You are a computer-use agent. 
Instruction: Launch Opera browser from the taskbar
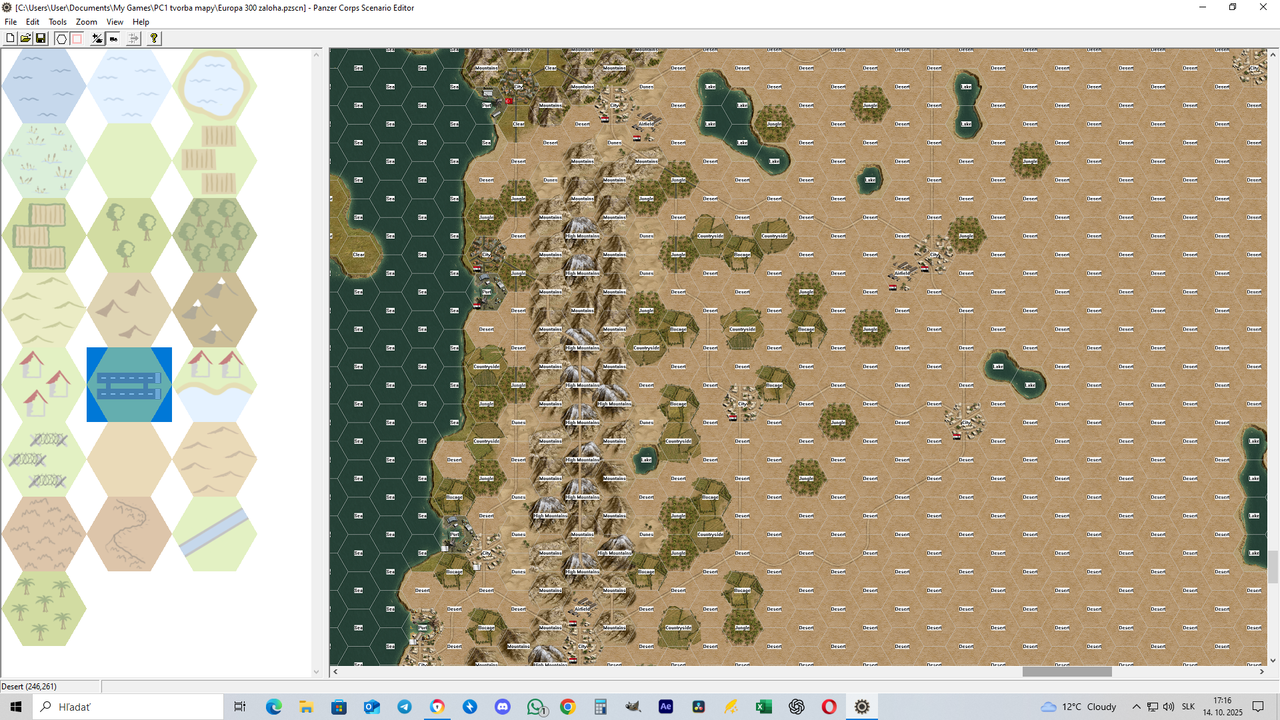tap(829, 707)
